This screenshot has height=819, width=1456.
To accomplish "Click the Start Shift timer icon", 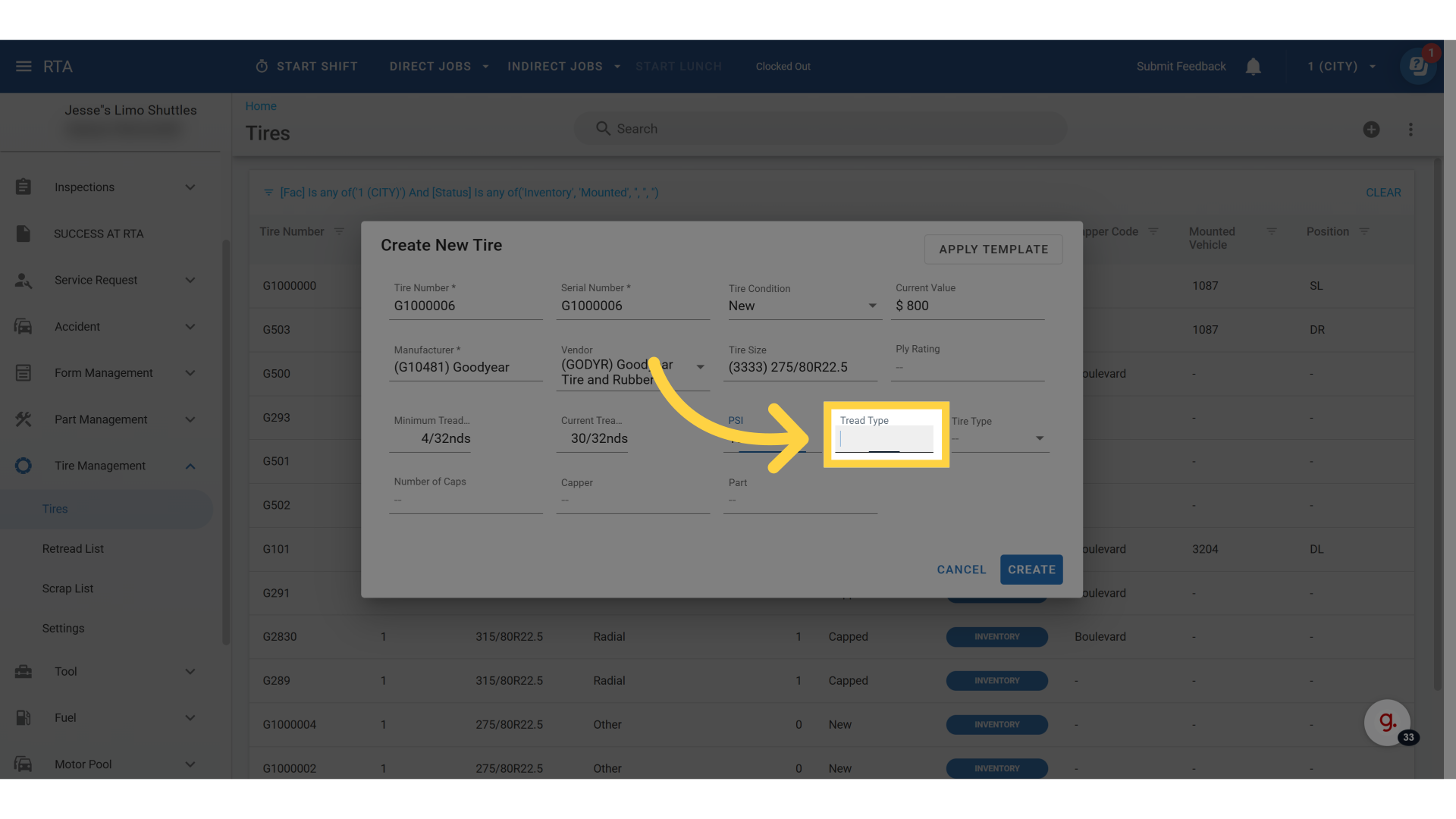I will coord(262,67).
